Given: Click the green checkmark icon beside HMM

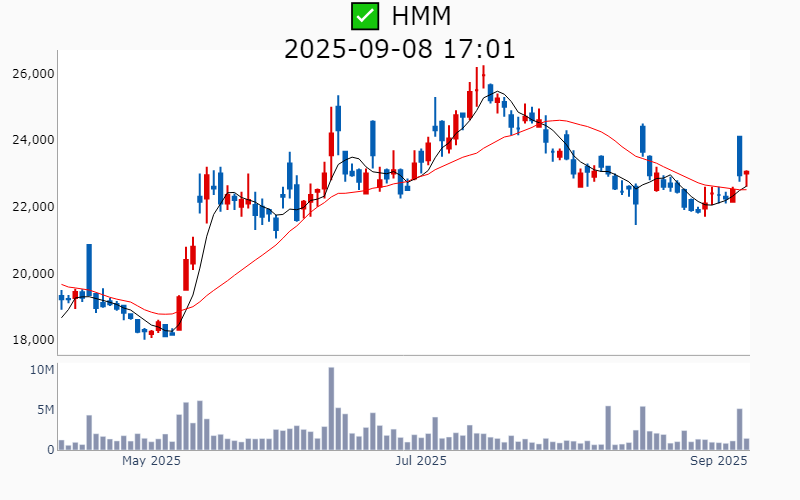Looking at the screenshot, I should click(365, 16).
